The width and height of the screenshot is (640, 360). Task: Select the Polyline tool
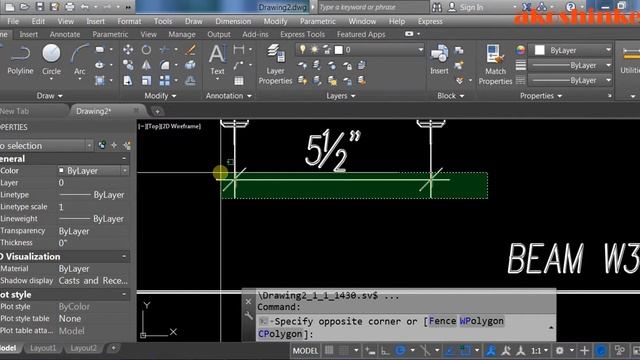click(x=20, y=60)
